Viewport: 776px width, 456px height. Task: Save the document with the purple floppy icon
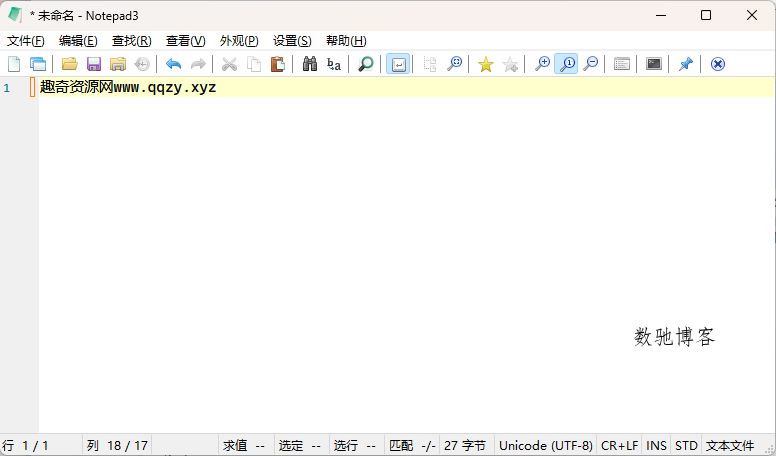[94, 64]
